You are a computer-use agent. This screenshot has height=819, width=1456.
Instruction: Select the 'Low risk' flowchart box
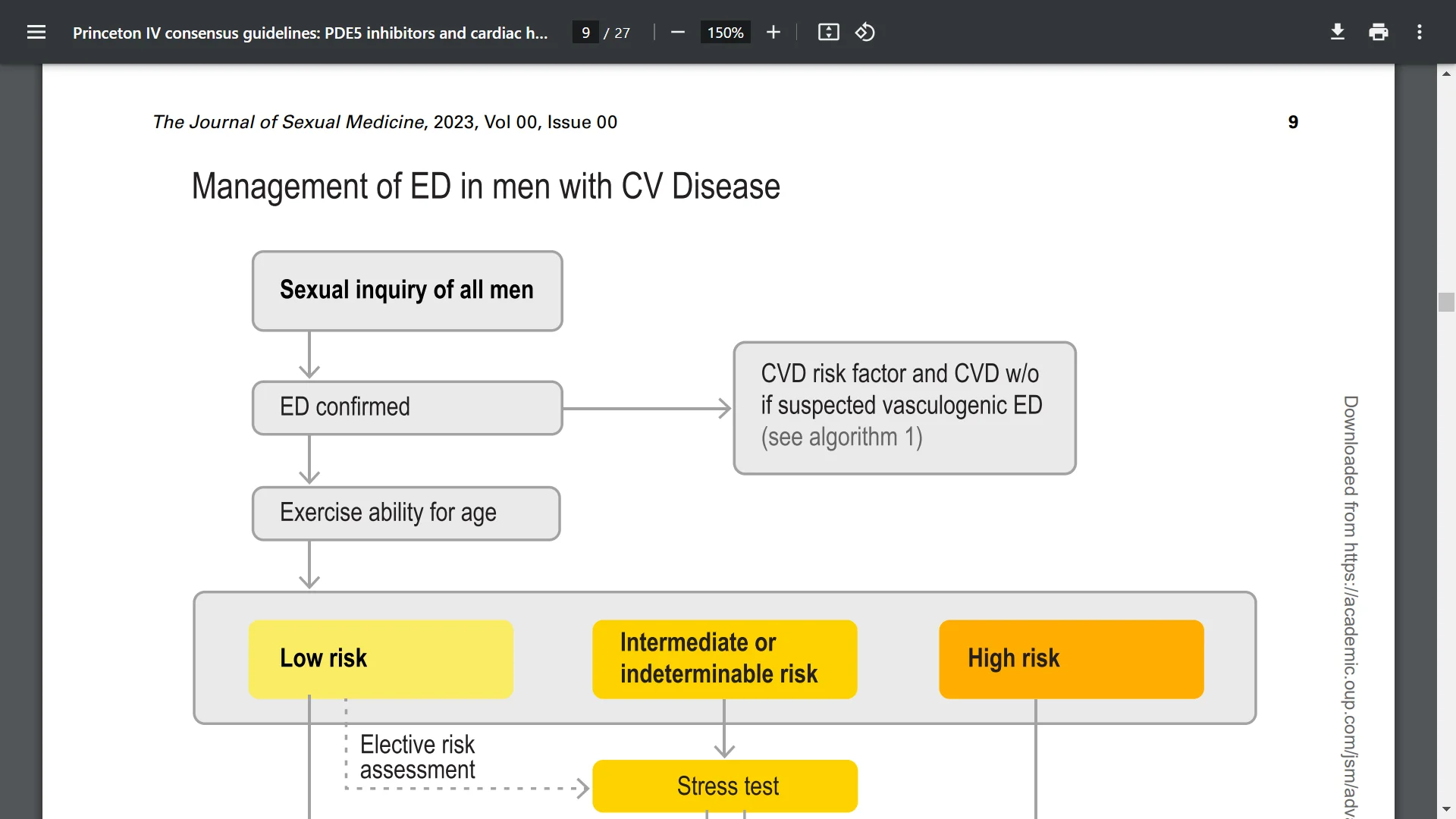(x=380, y=658)
